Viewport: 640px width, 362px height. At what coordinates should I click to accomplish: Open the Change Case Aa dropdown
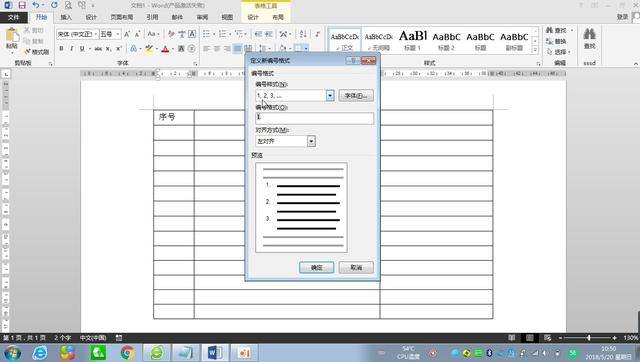tap(153, 34)
